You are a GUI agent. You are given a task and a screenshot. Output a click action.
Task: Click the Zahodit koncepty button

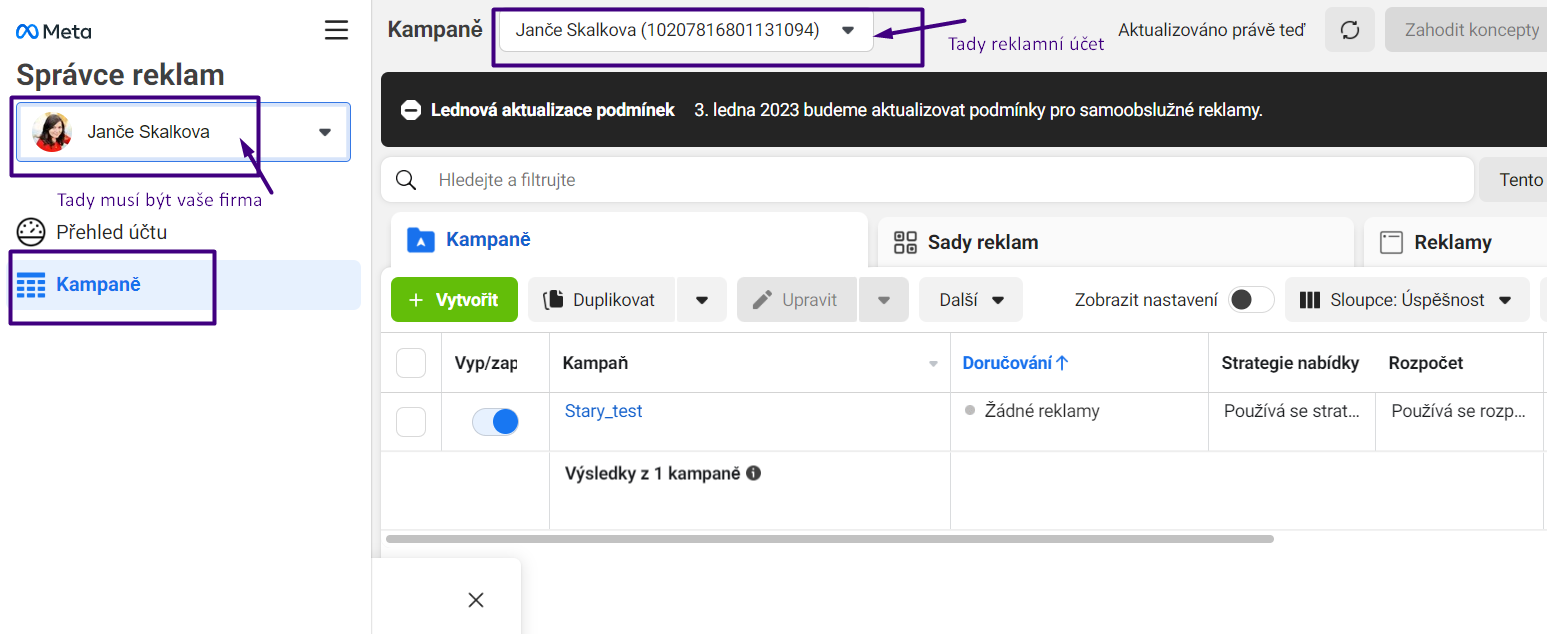1466,30
